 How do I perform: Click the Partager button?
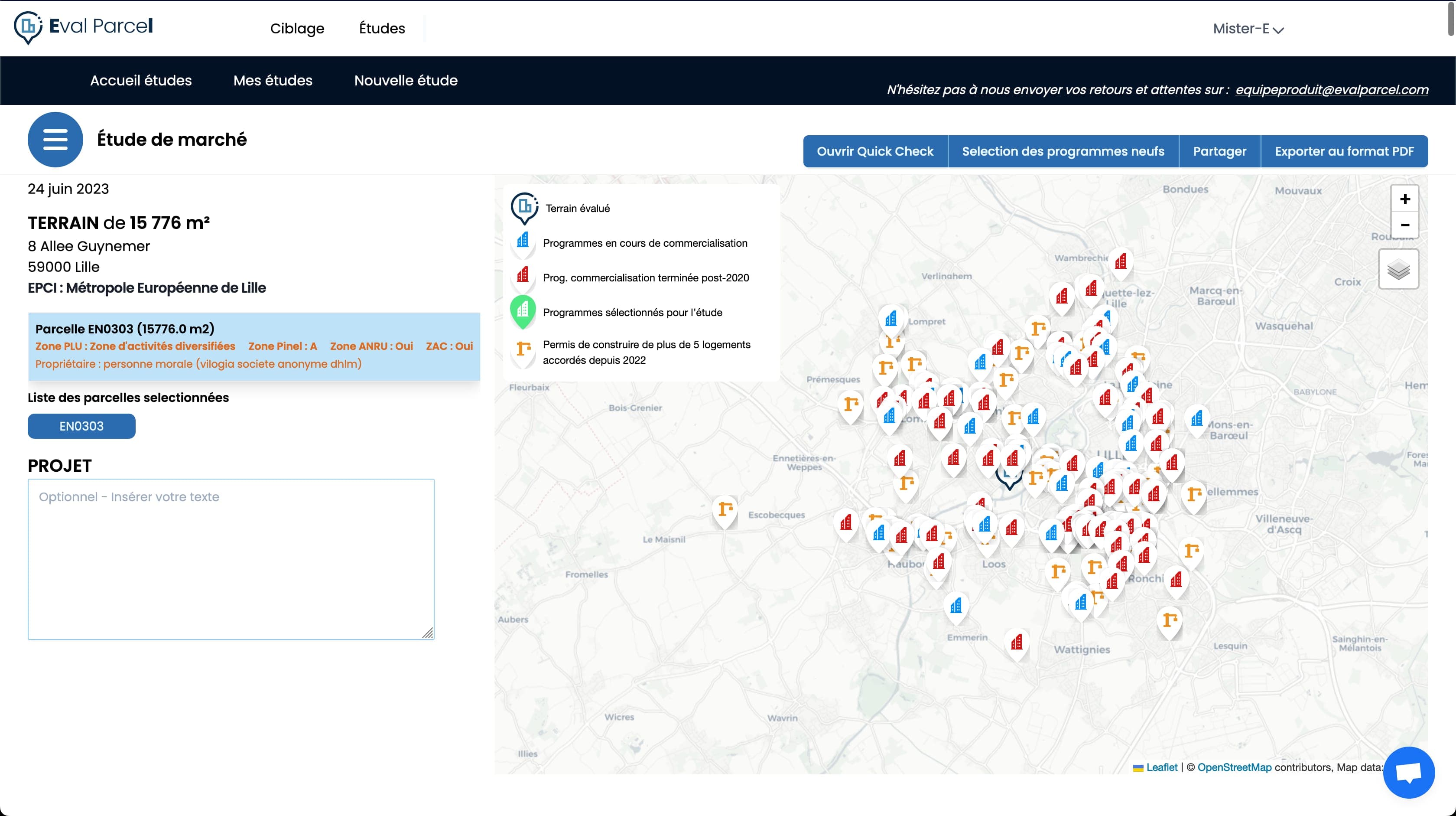coord(1219,151)
